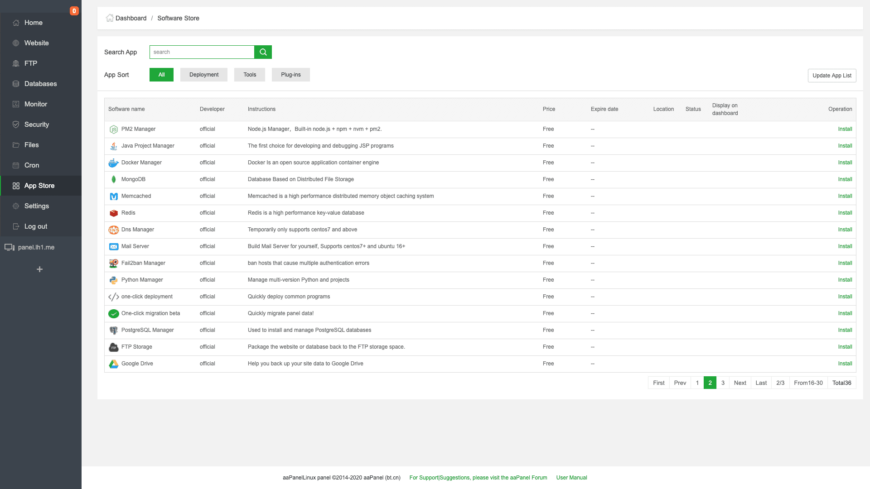
Task: Go to the Next page
Action: point(740,383)
